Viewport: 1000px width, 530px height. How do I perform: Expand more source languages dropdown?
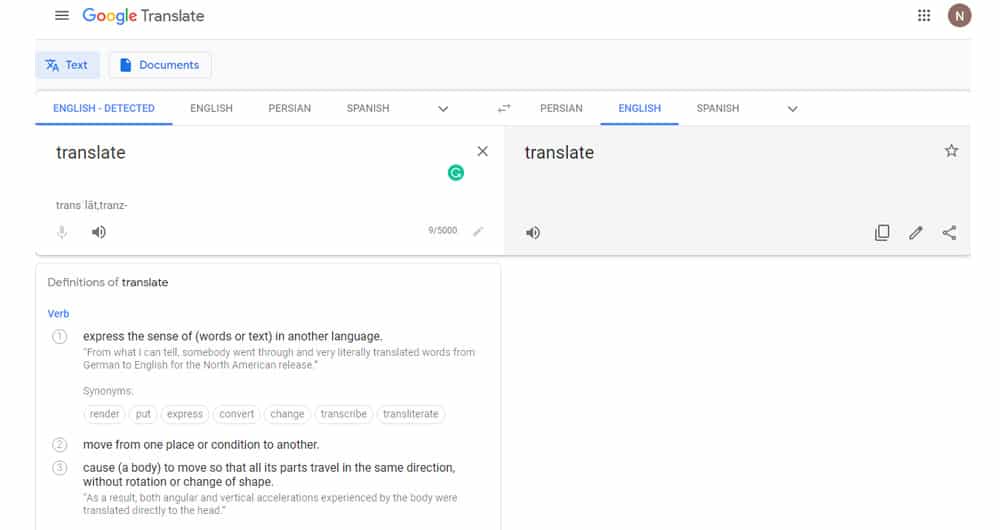[443, 109]
